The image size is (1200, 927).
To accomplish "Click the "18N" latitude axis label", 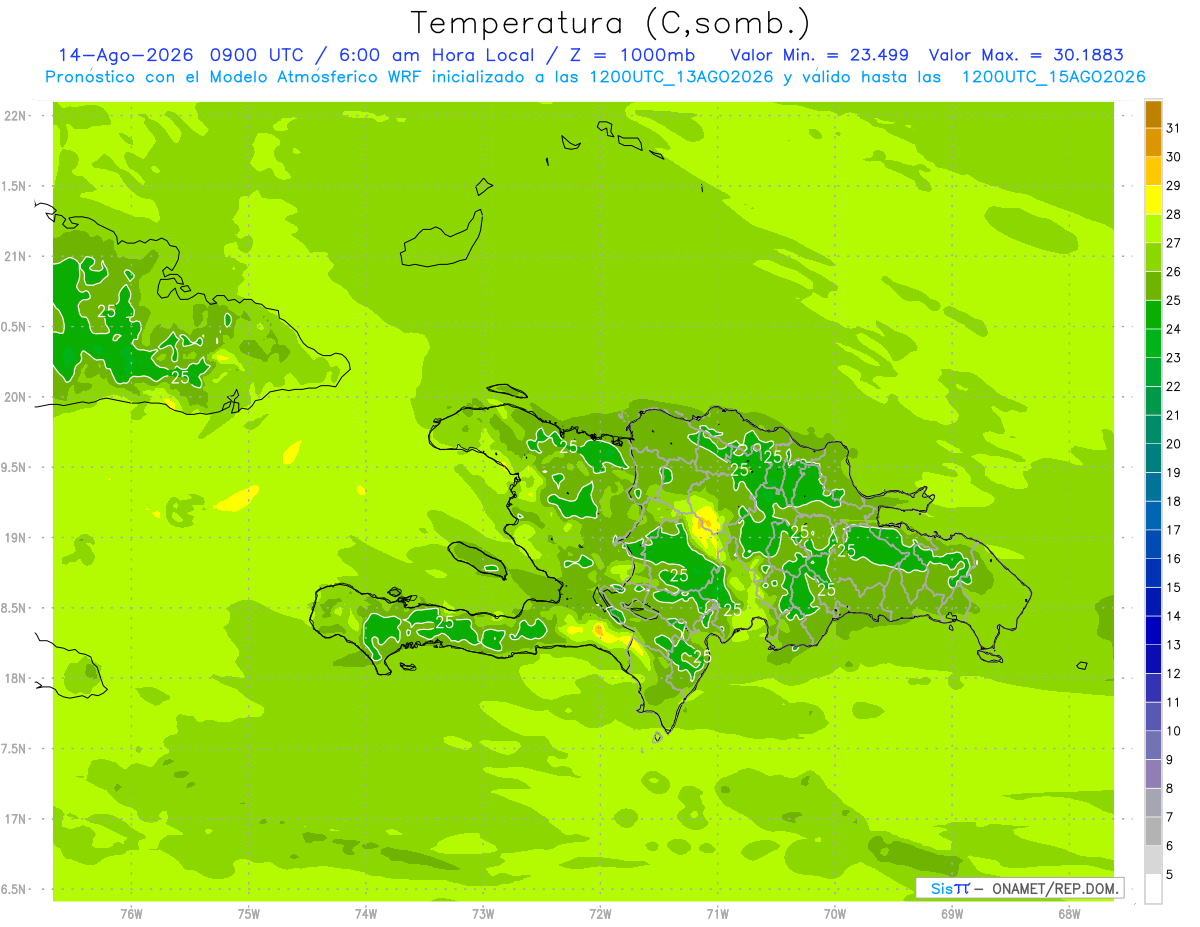I will tap(17, 678).
